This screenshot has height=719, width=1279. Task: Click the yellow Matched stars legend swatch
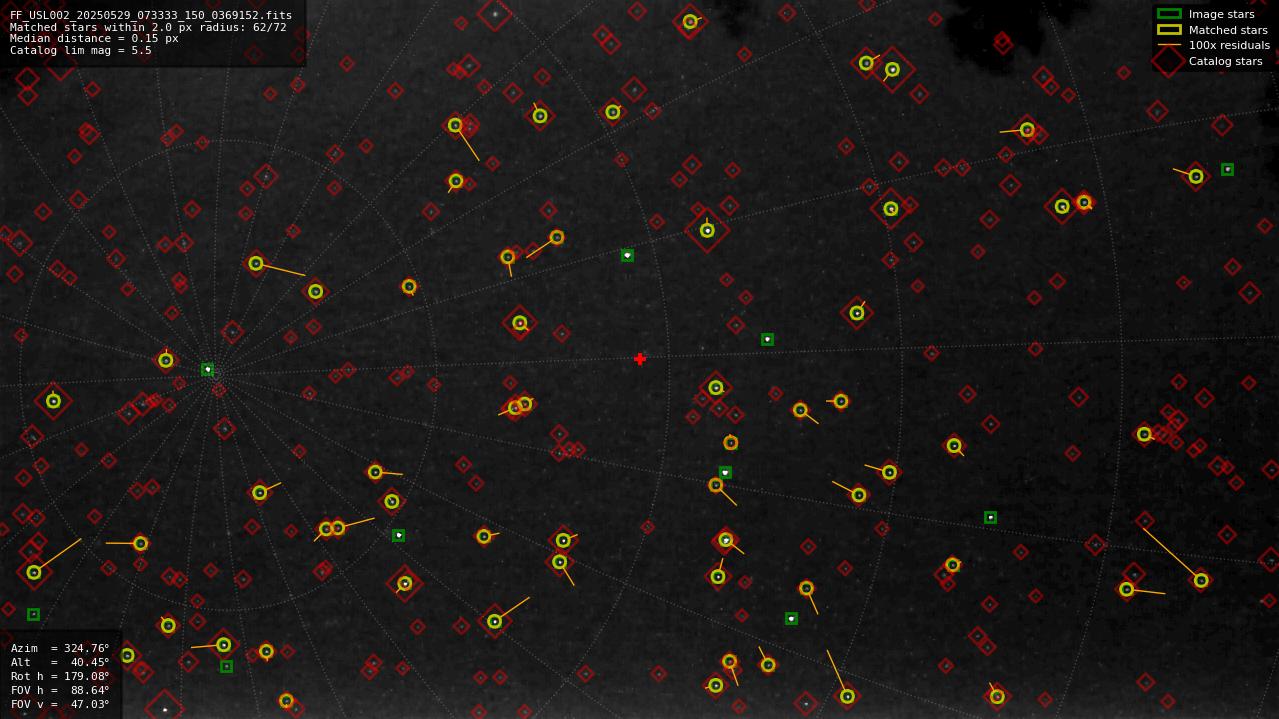pos(1168,30)
